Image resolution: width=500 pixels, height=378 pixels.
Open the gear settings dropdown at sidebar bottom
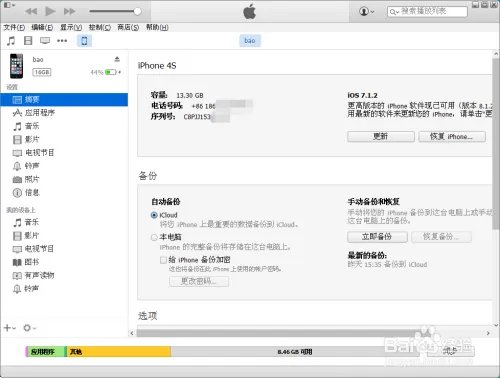click(29, 328)
